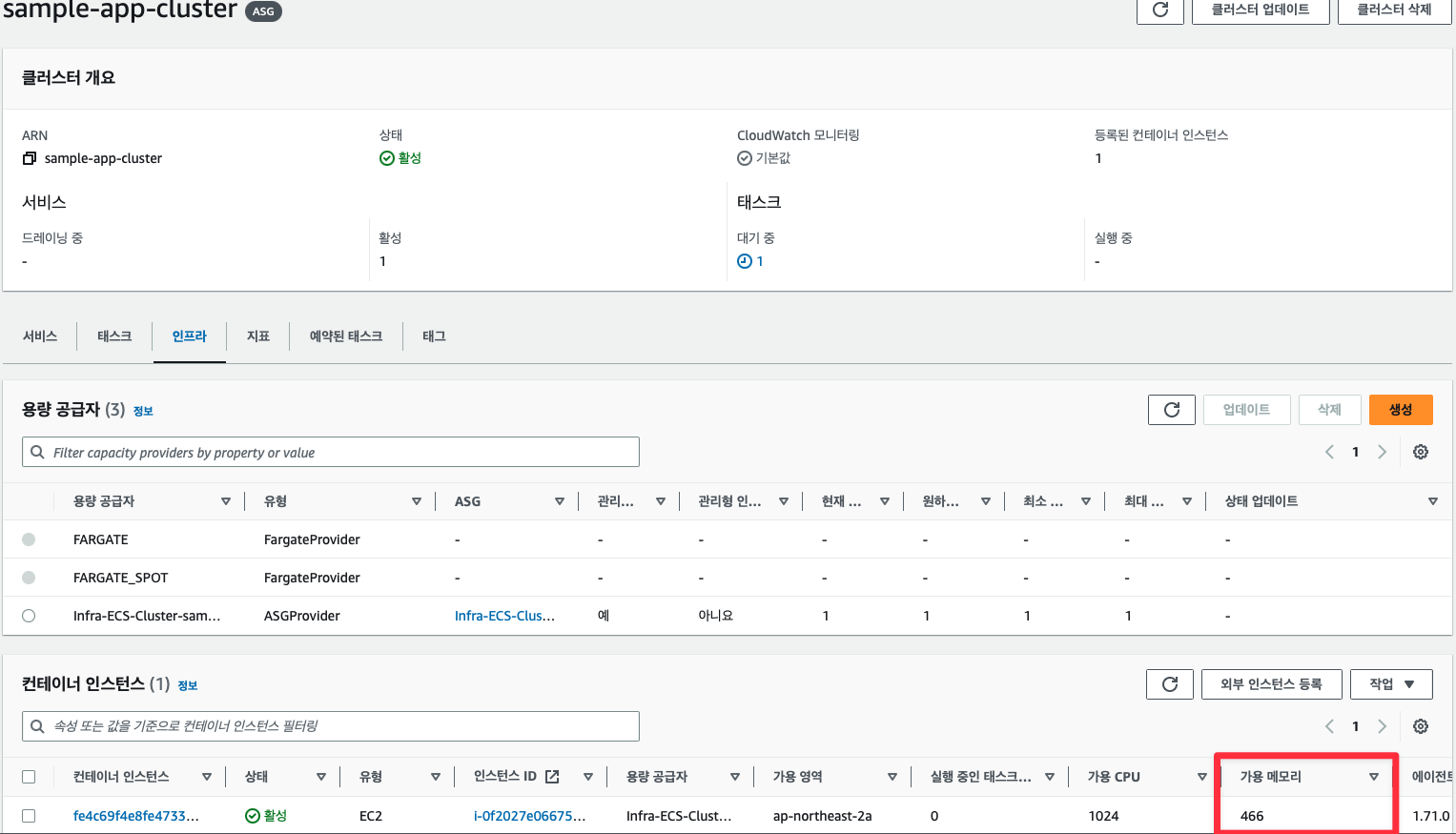The image size is (1456, 834).
Task: Open capacity providers table settings gear
Action: coord(1421,452)
